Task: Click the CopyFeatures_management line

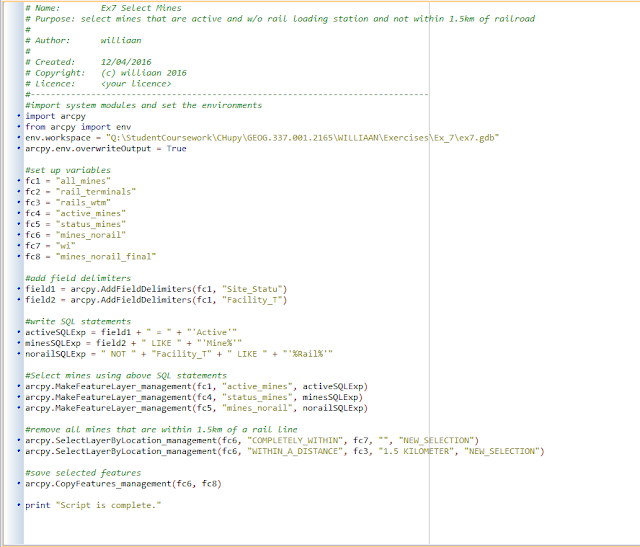Action: click(123, 484)
